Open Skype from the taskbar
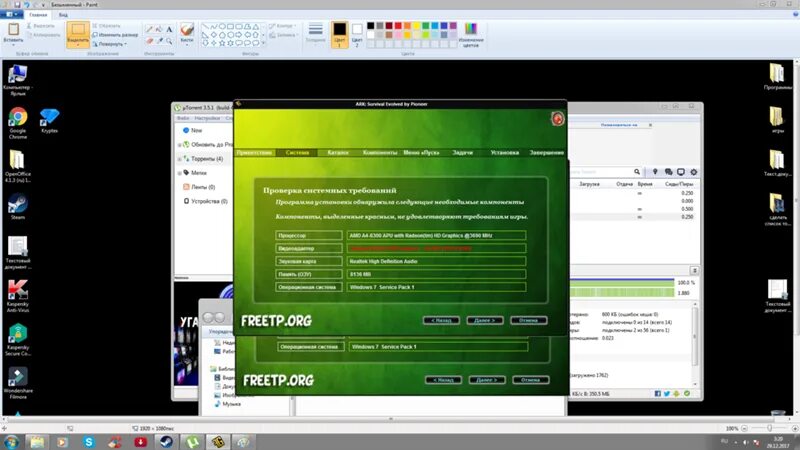This screenshot has width=800, height=450. (89, 442)
